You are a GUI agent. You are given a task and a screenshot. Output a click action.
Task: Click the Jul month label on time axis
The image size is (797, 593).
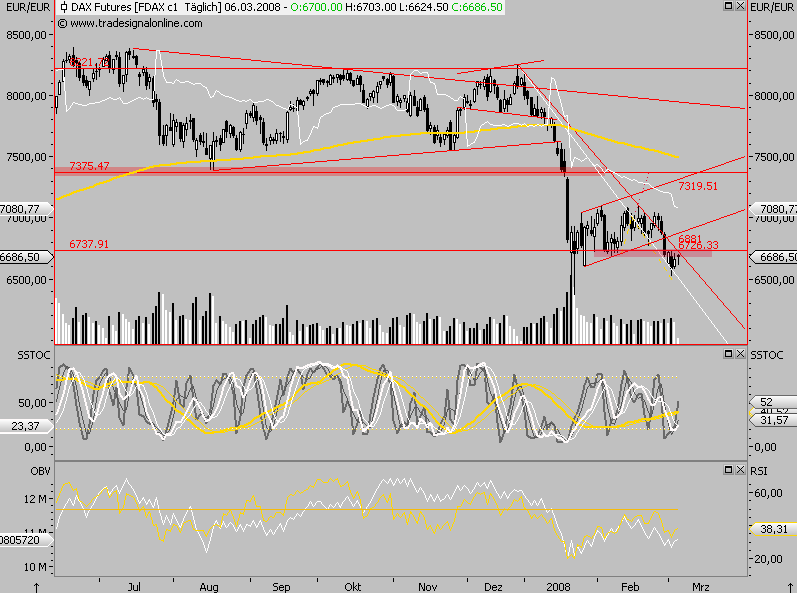134,587
